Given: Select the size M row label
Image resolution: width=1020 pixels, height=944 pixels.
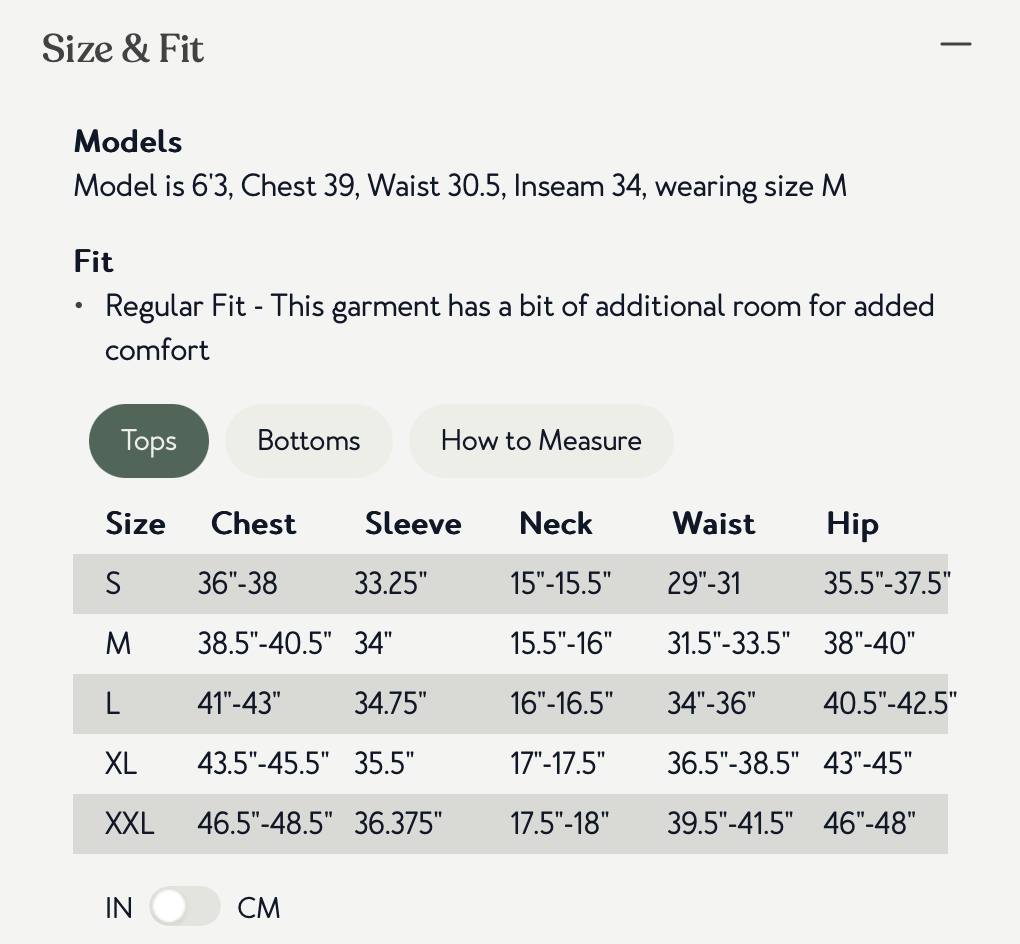Looking at the screenshot, I should click(x=118, y=643).
